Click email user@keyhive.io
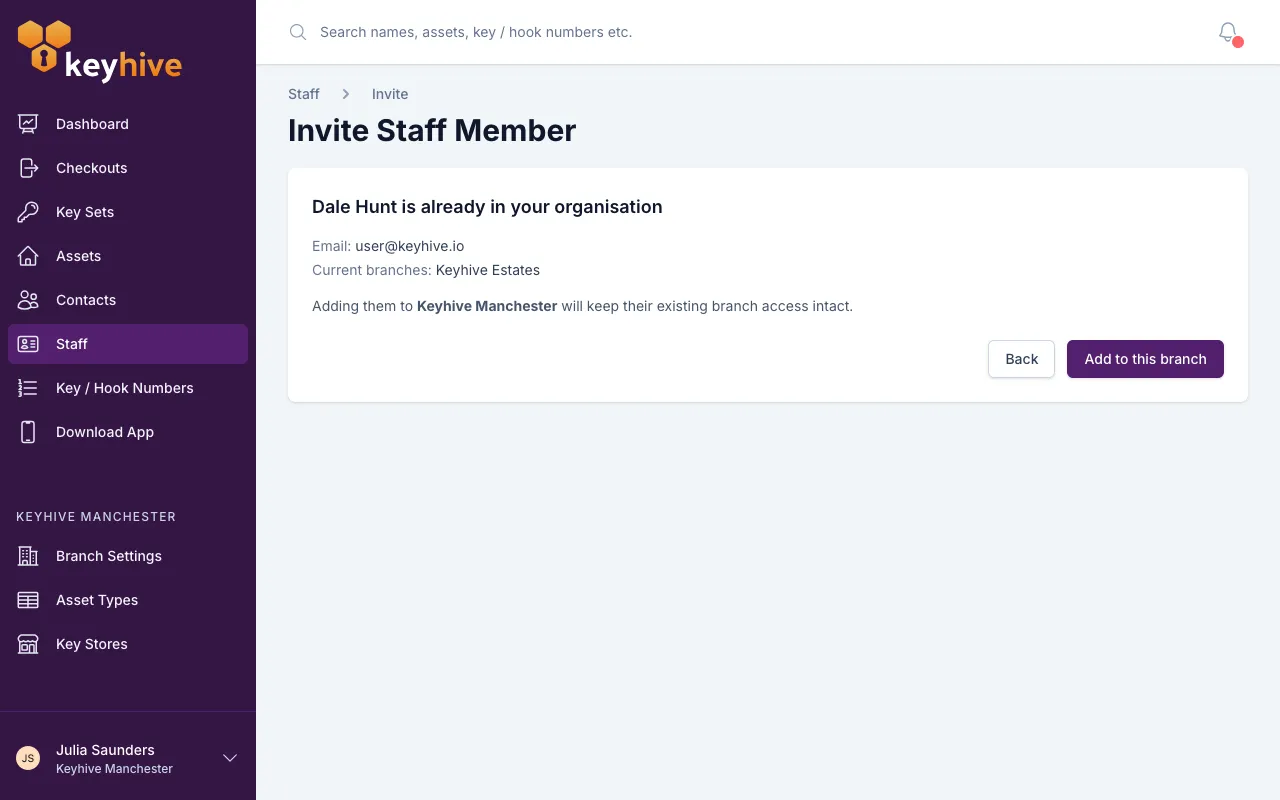Image resolution: width=1280 pixels, height=800 pixels. [409, 246]
